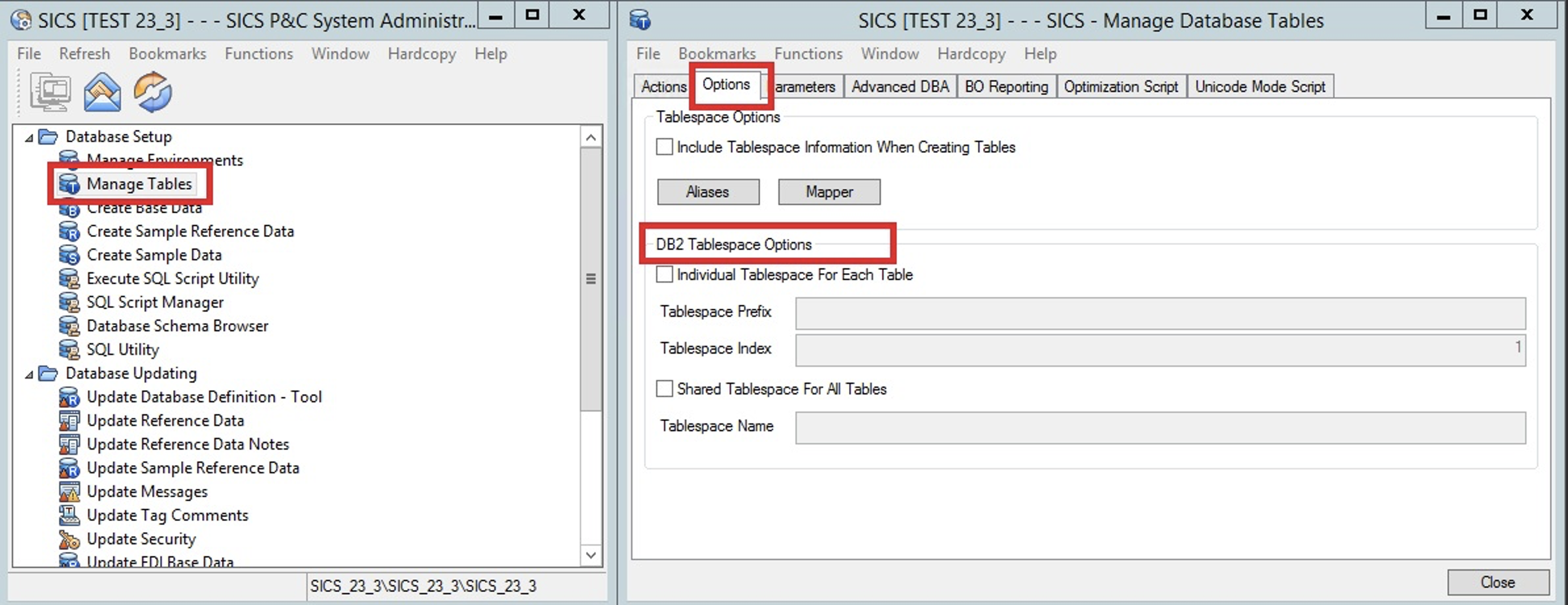Click the tree scrollbar down arrow
1568x605 pixels.
point(590,554)
